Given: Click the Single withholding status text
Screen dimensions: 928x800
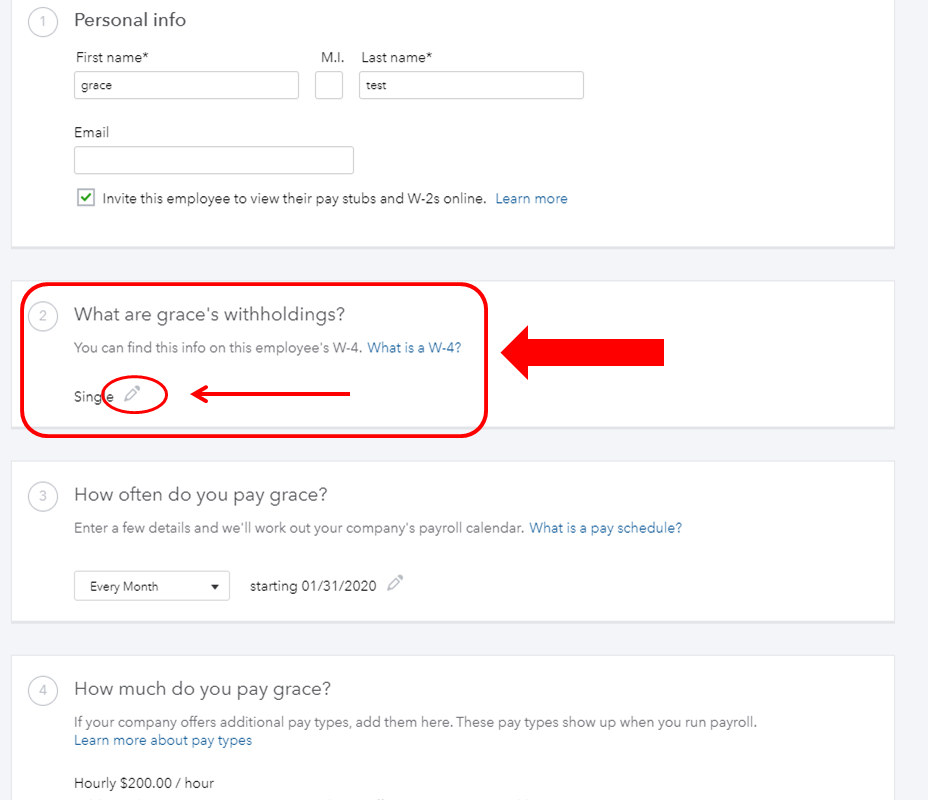Looking at the screenshot, I should (x=93, y=397).
